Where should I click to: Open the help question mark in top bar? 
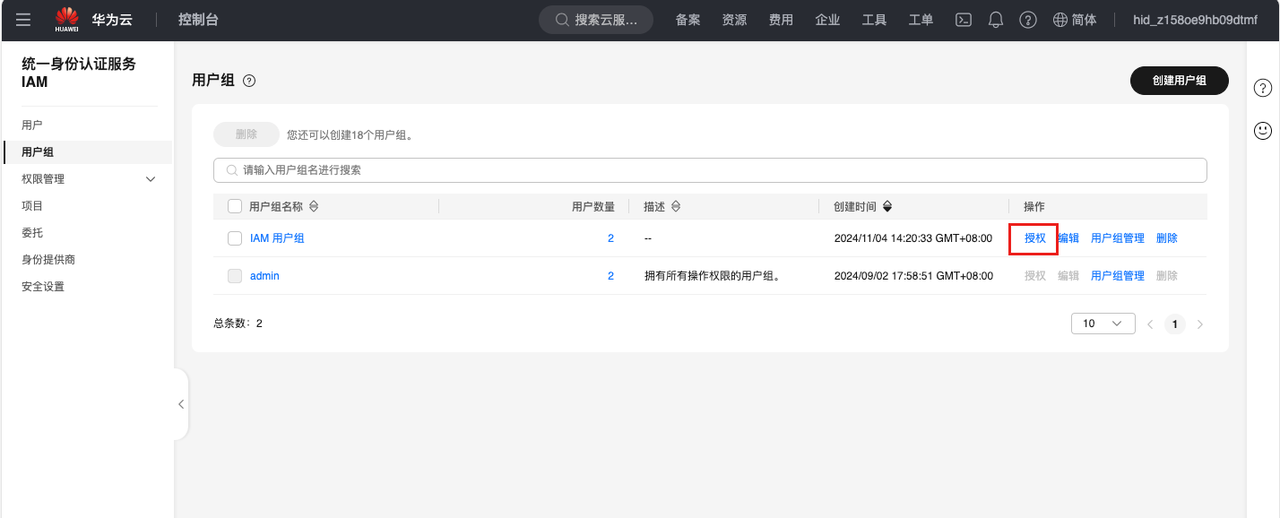tap(1027, 20)
